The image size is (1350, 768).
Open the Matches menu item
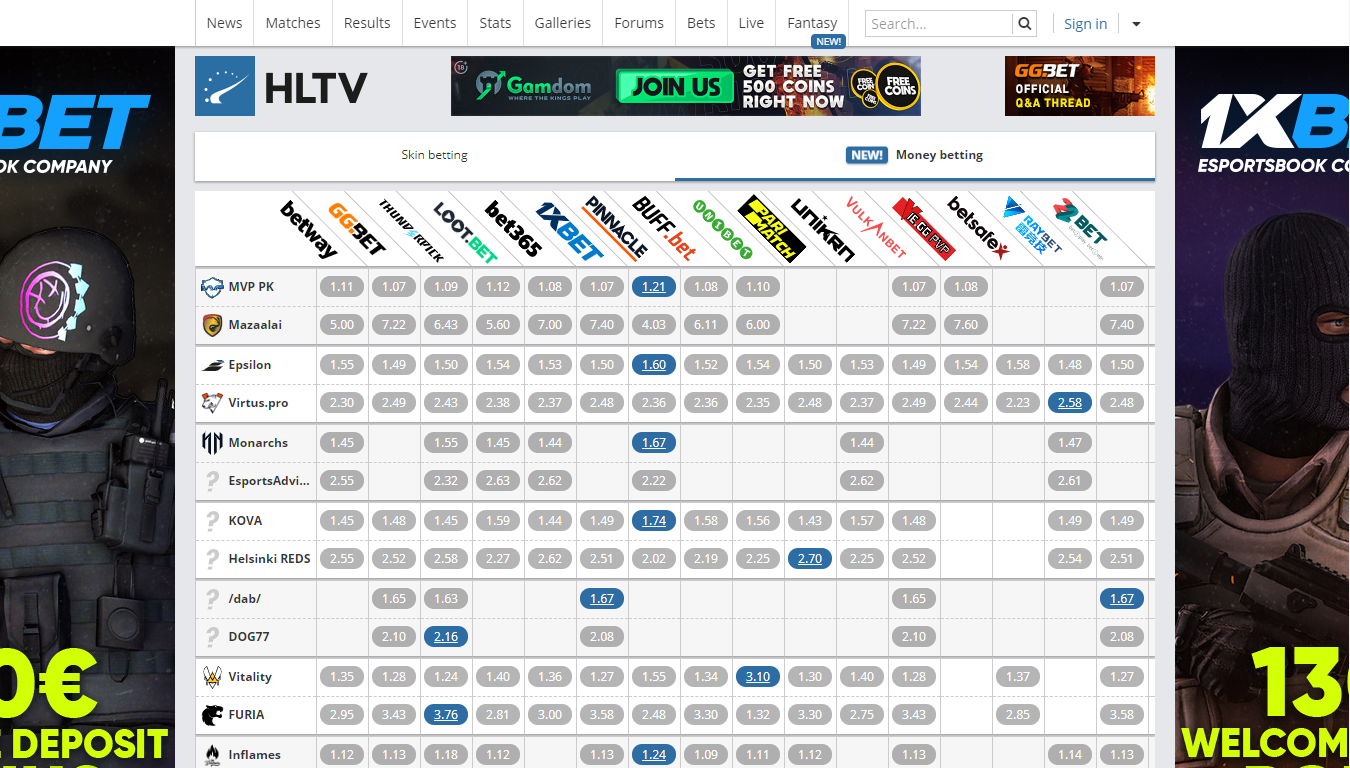(x=293, y=23)
